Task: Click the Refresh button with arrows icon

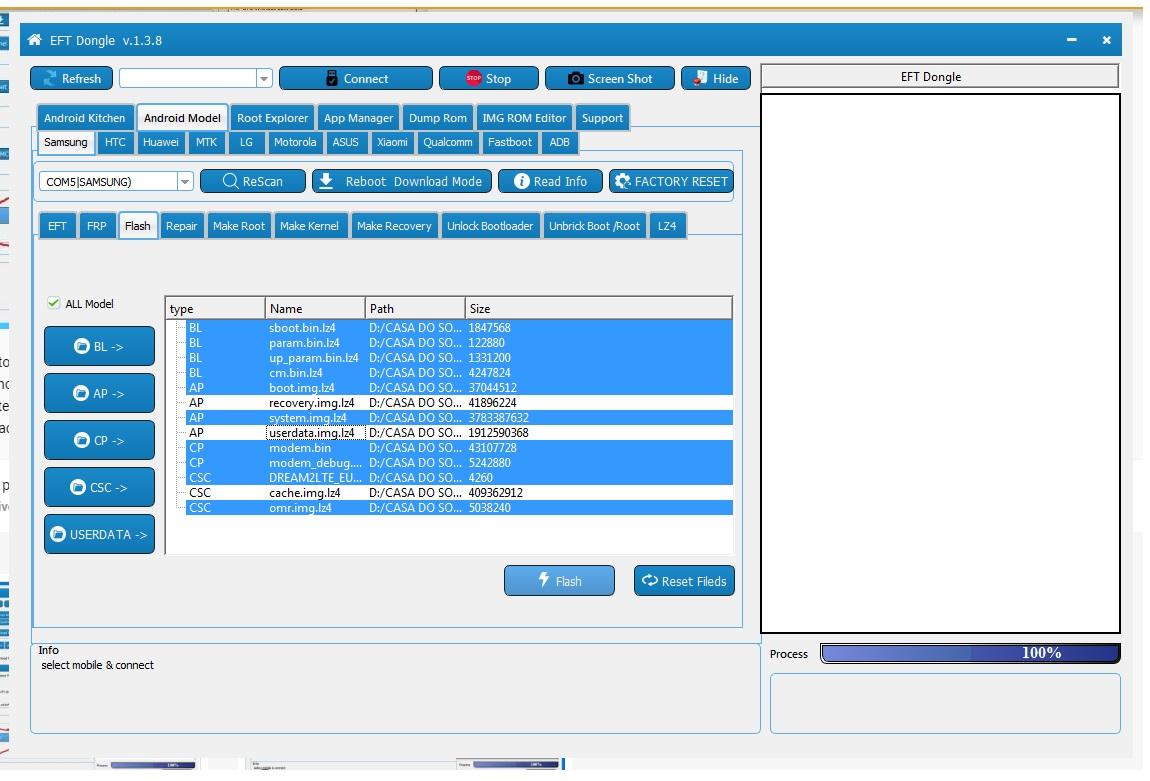Action: [71, 78]
